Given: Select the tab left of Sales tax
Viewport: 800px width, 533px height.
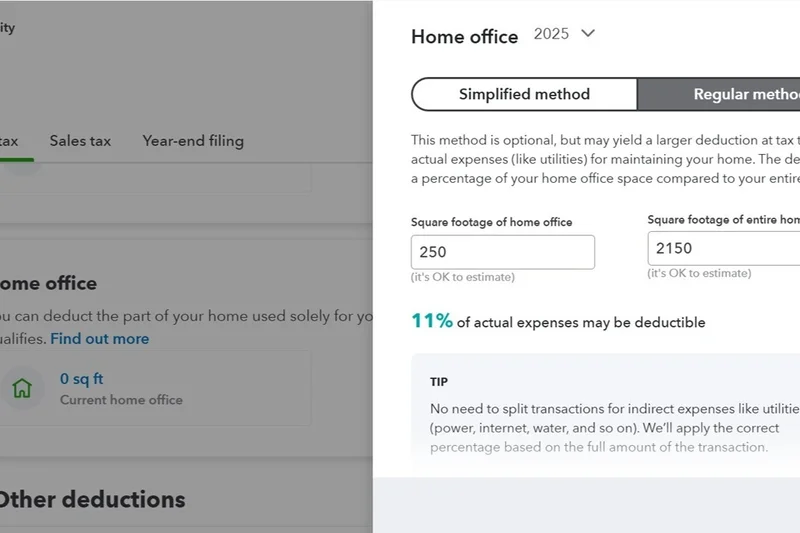Looking at the screenshot, I should tap(10, 141).
